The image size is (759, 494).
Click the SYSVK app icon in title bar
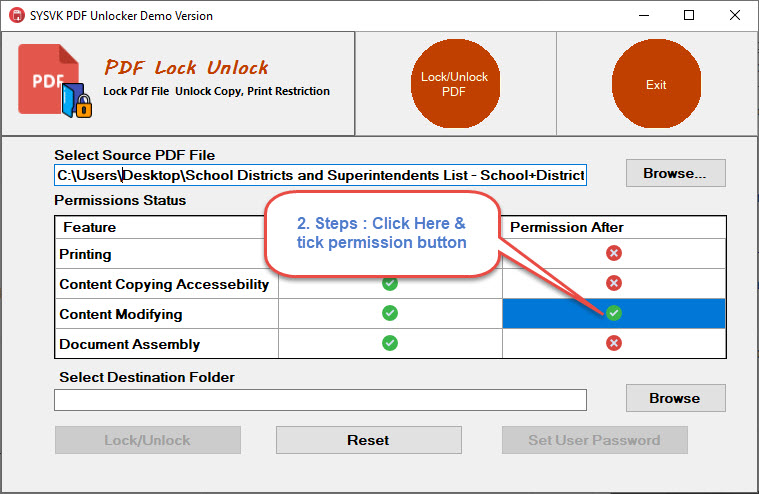(16, 15)
